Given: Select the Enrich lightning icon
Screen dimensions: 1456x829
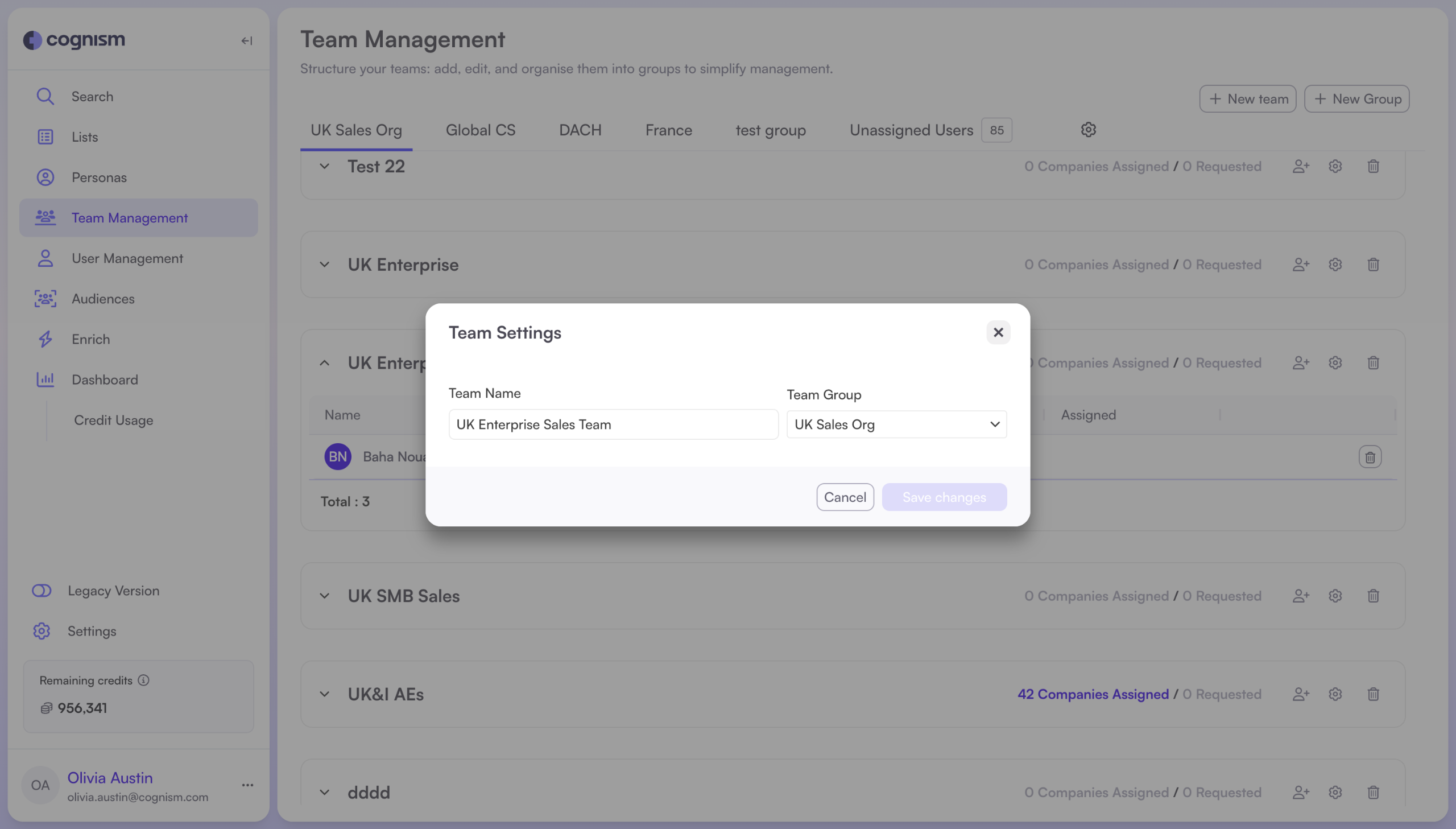Looking at the screenshot, I should (x=45, y=339).
